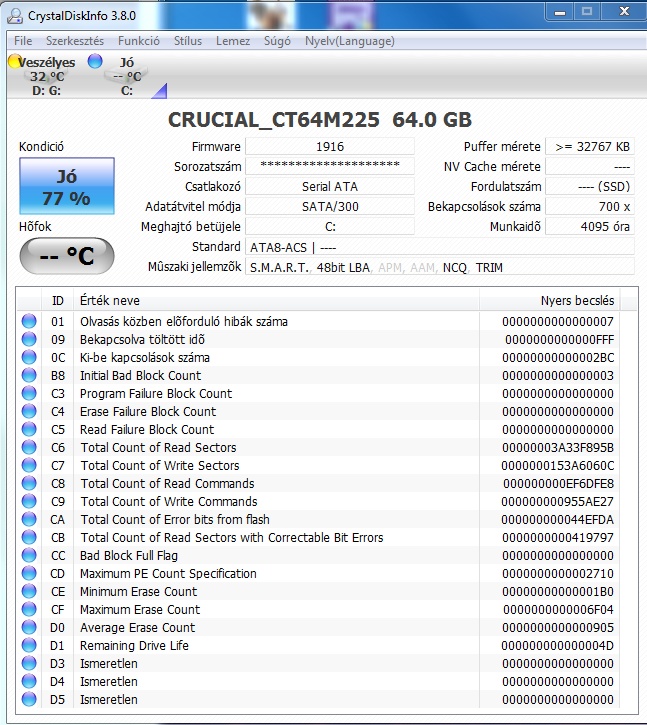
Task: Click the CRUCIAL_CT64M225 64.0 GB drive title
Action: (320, 120)
